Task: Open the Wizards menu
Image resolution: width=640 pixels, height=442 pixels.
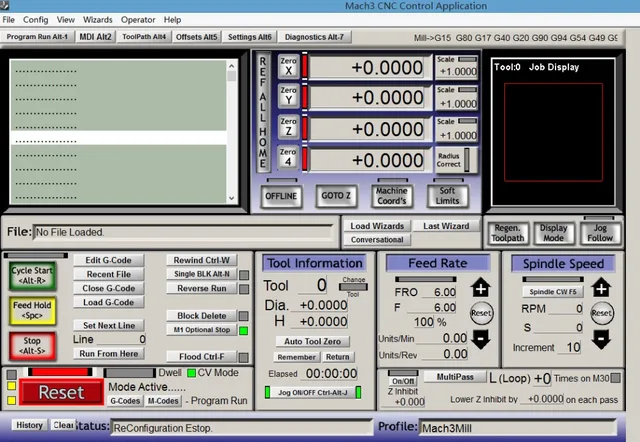Action: [98, 20]
